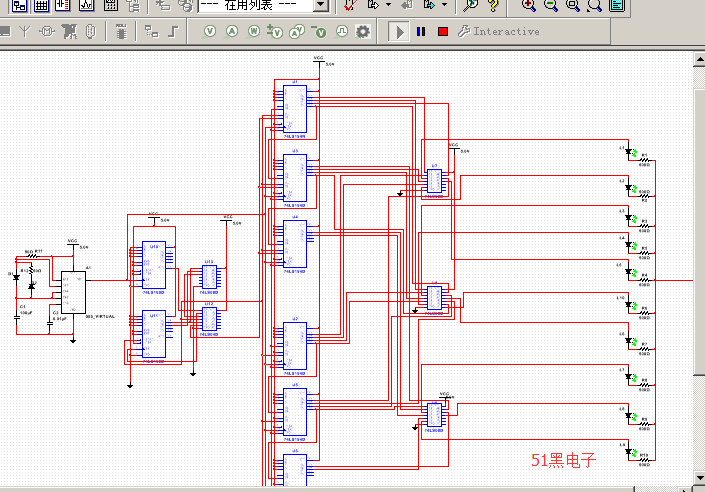Toggle the Design Toolbox panel
This screenshot has height=492, width=705.
coord(19,5)
